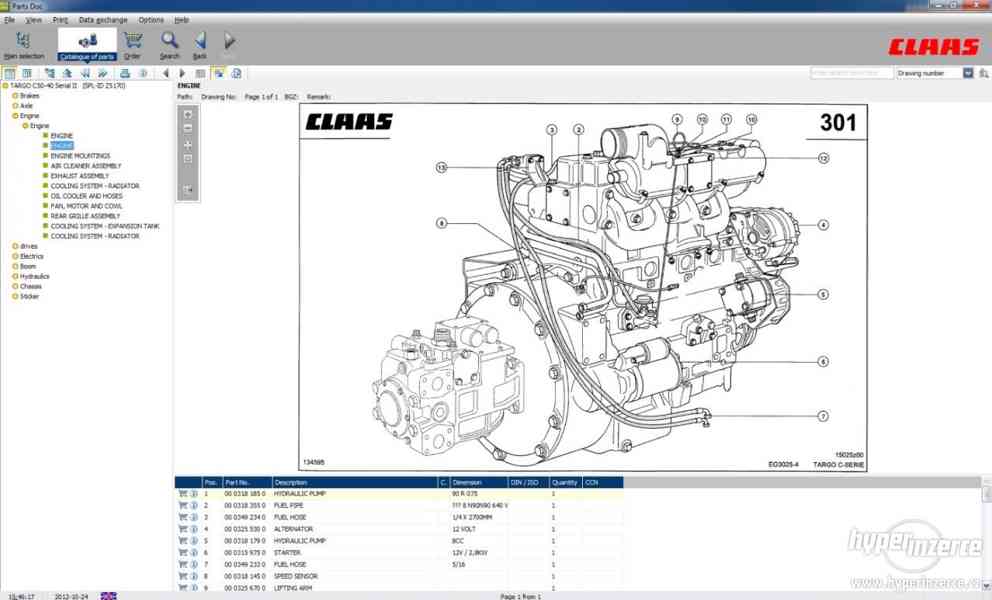The height and width of the screenshot is (600, 992).
Task: Open the Print menu
Action: coord(60,20)
